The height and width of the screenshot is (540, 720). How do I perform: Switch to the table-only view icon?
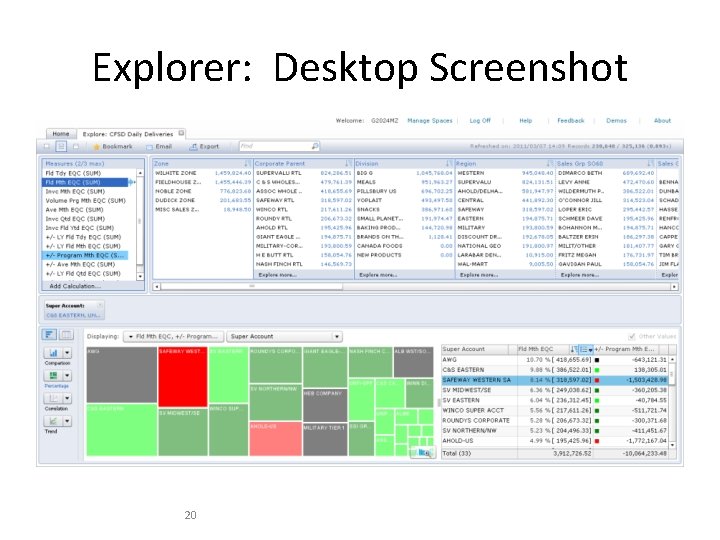67,335
